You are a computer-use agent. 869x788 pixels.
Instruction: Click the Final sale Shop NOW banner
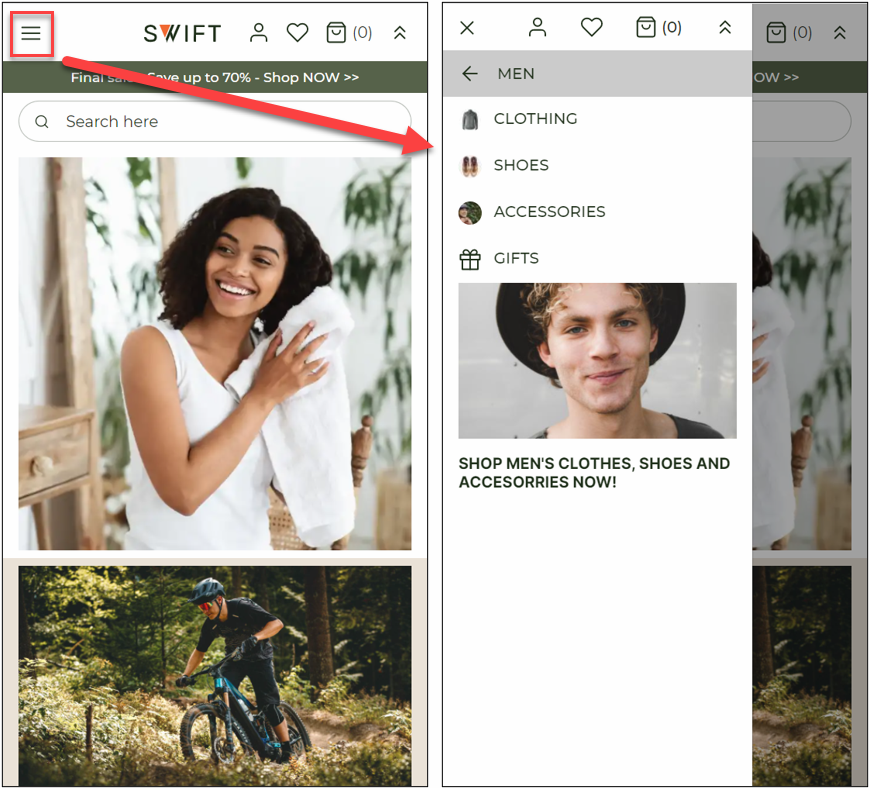point(215,77)
